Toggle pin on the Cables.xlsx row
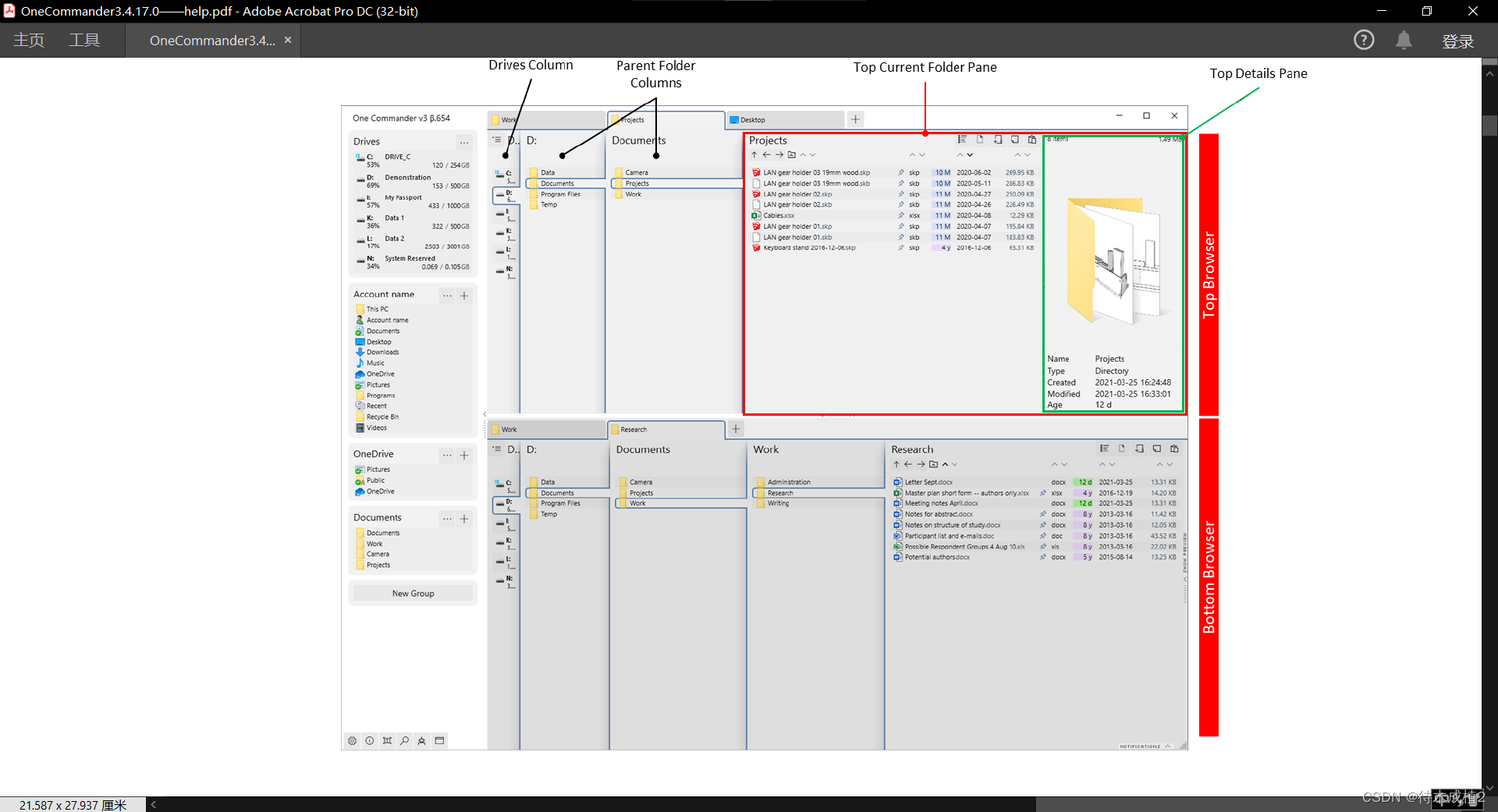Image resolution: width=1498 pixels, height=812 pixels. (901, 216)
